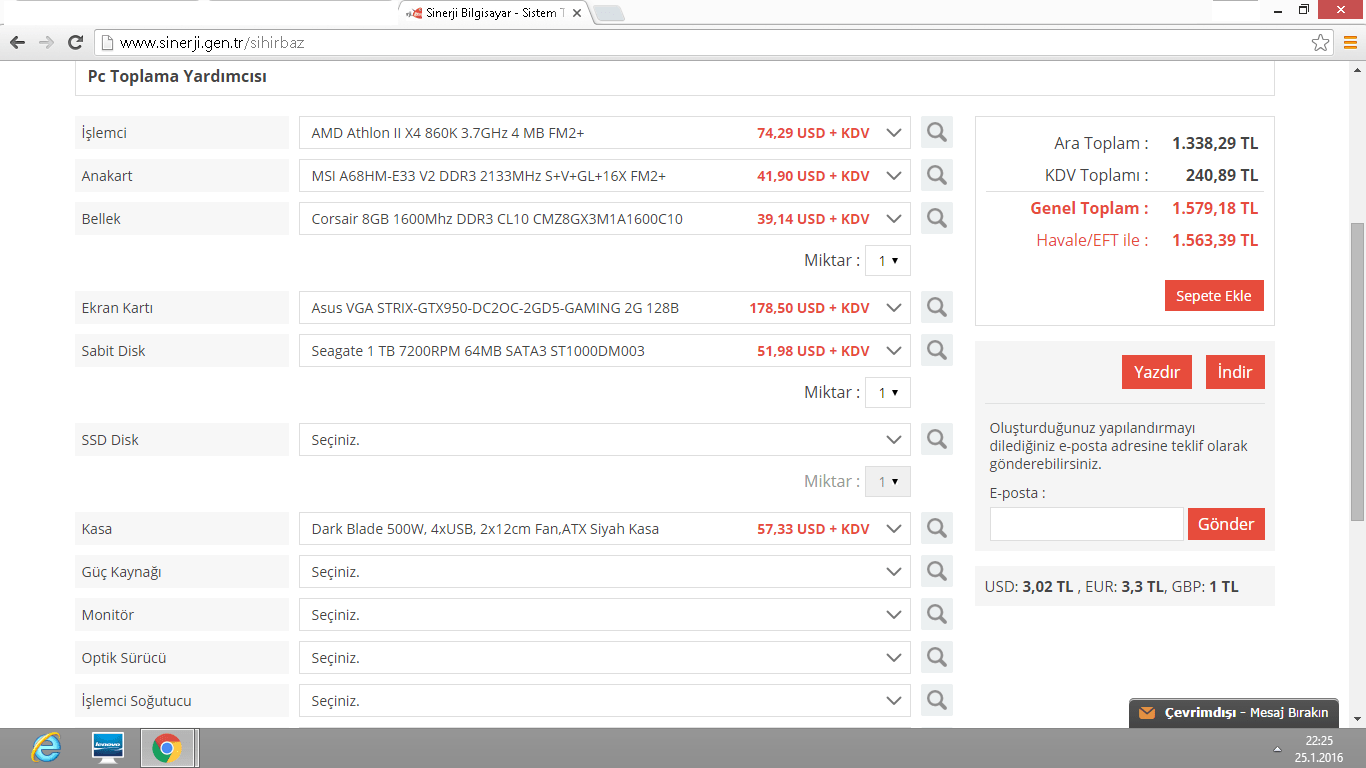Reload the page with the refresh icon
Image resolution: width=1366 pixels, height=768 pixels.
75,43
